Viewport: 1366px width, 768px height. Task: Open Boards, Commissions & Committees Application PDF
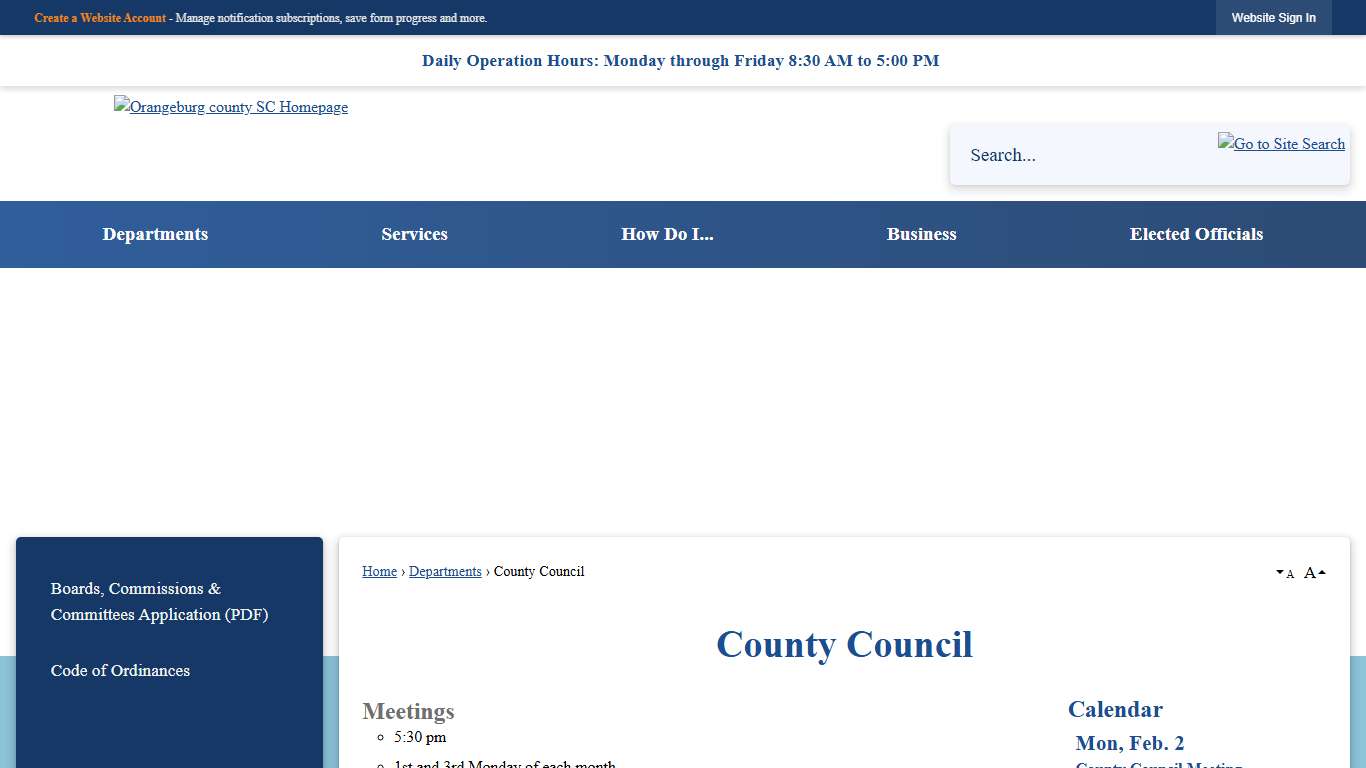159,601
